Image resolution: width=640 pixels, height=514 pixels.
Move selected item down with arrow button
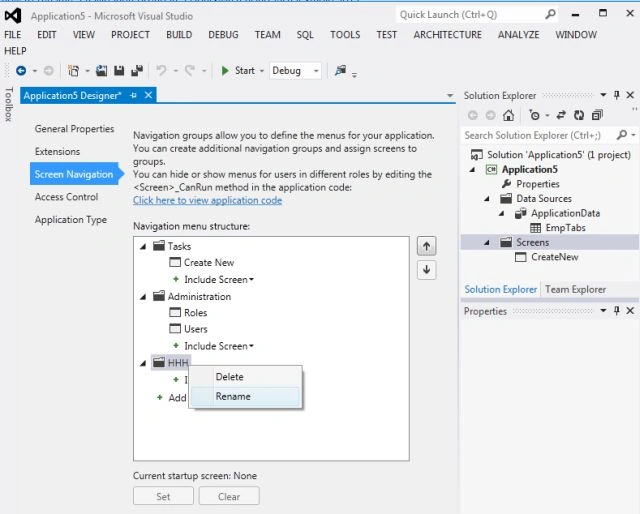click(x=427, y=270)
